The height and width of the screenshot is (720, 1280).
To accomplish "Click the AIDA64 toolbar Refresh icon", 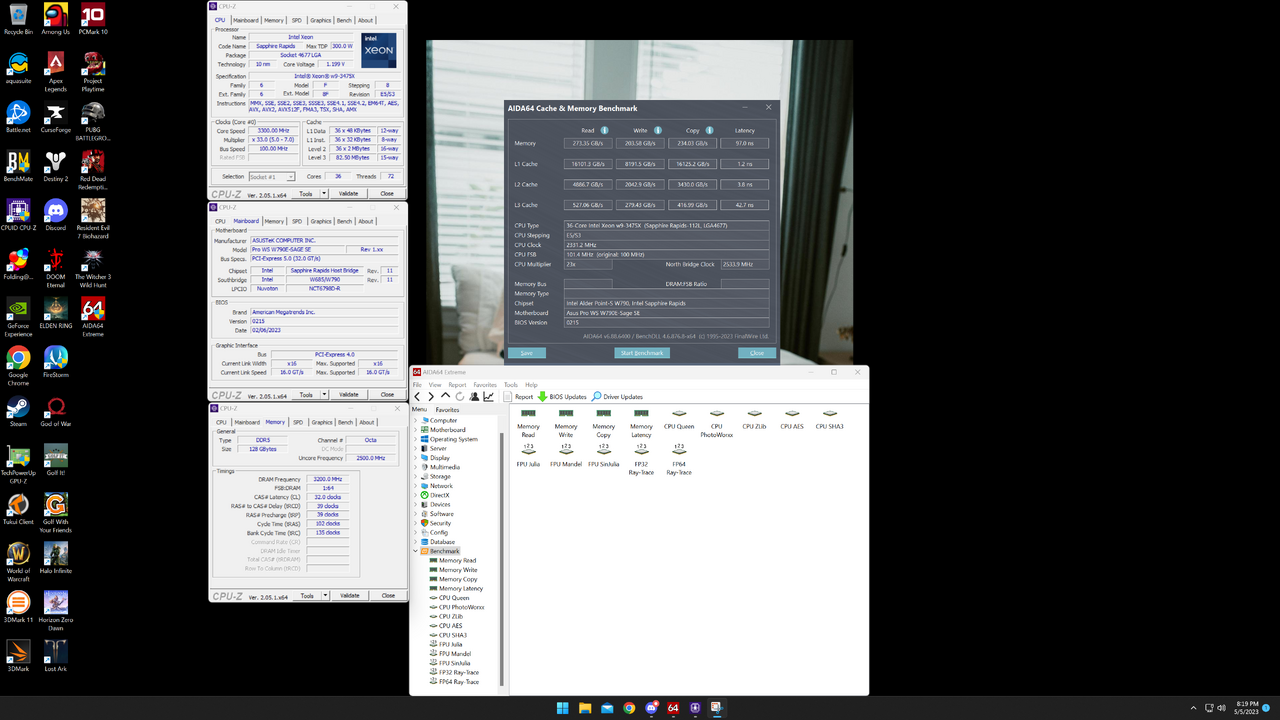I will (x=460, y=397).
